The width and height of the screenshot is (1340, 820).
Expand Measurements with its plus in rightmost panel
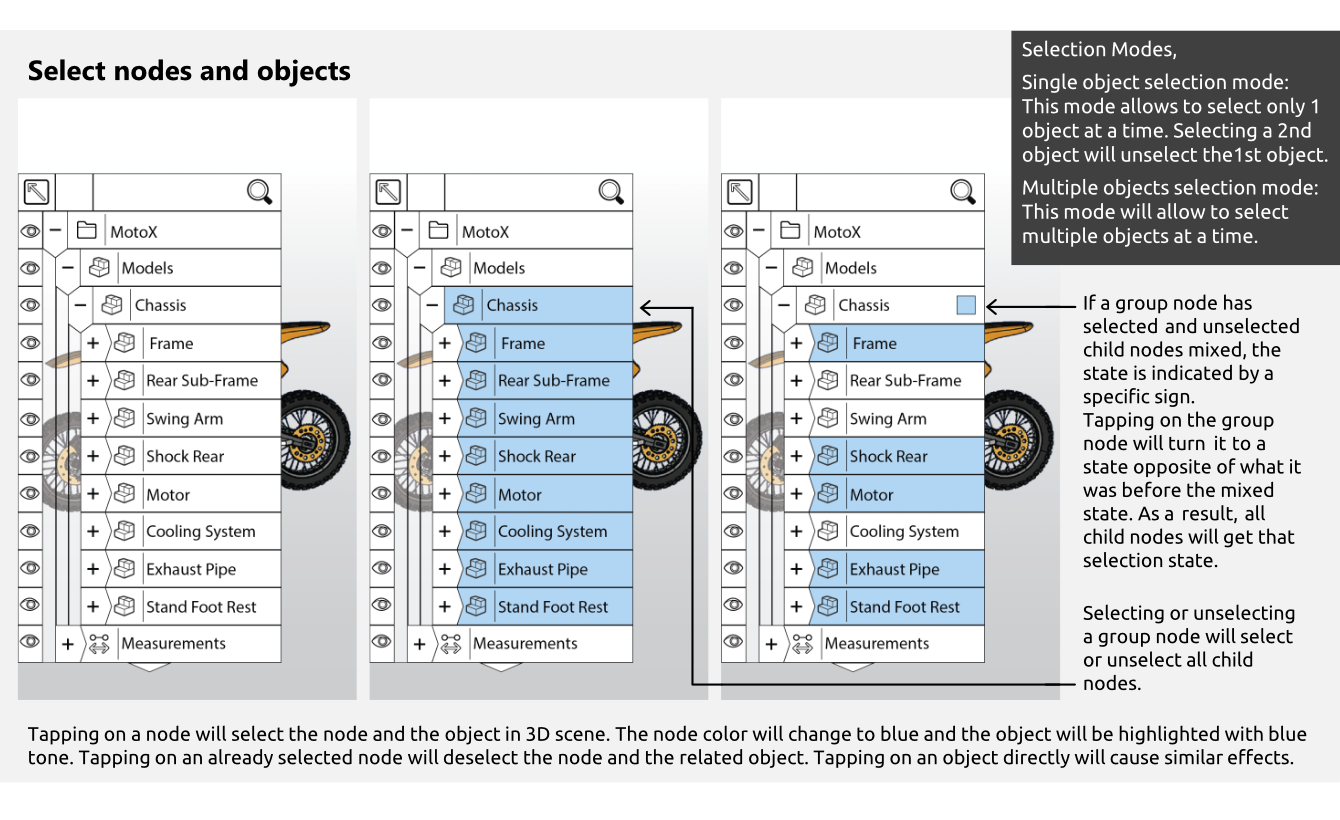pyautogui.click(x=770, y=644)
